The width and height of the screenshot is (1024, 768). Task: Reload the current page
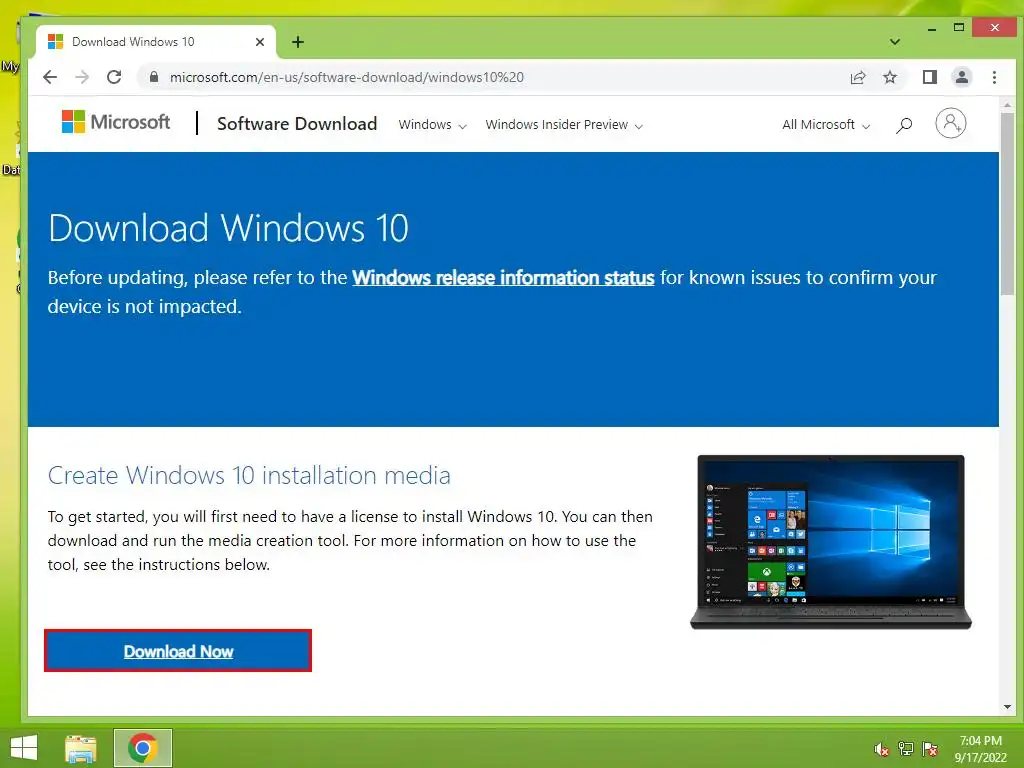[114, 77]
